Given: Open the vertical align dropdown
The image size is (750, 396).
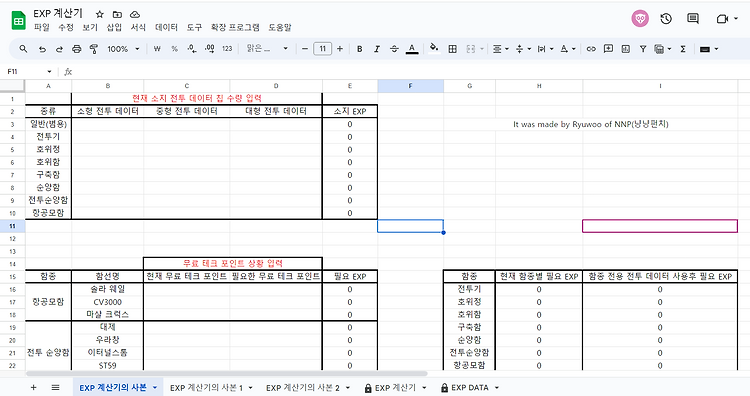Looking at the screenshot, I should coord(522,49).
